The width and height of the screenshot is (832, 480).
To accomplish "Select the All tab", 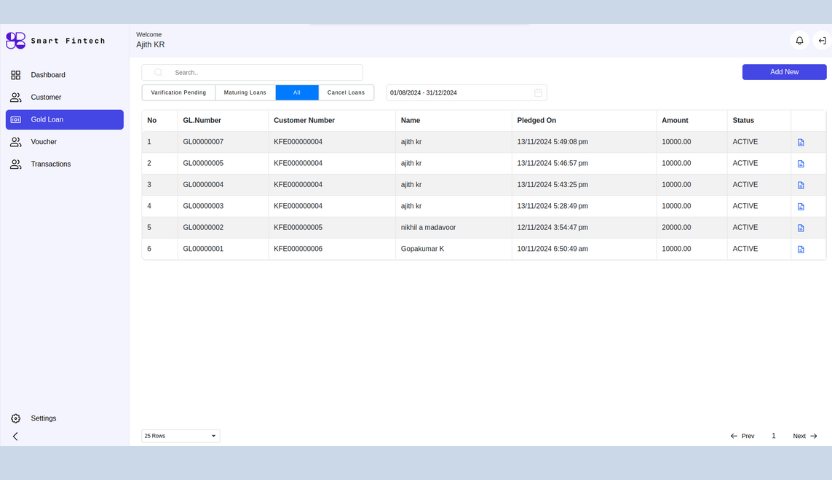I will tap(297, 92).
